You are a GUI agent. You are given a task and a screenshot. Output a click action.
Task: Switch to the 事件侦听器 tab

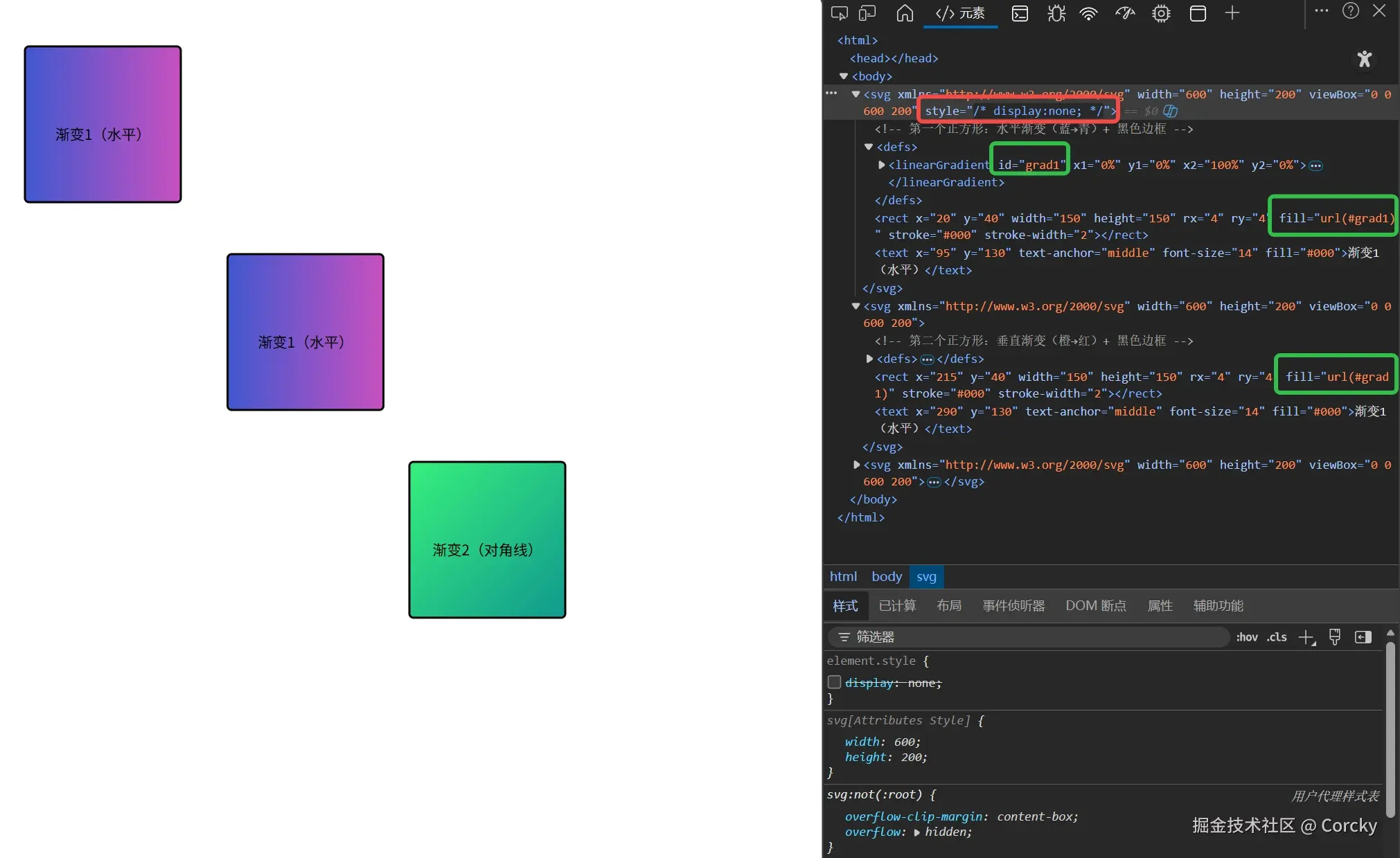pos(1013,606)
